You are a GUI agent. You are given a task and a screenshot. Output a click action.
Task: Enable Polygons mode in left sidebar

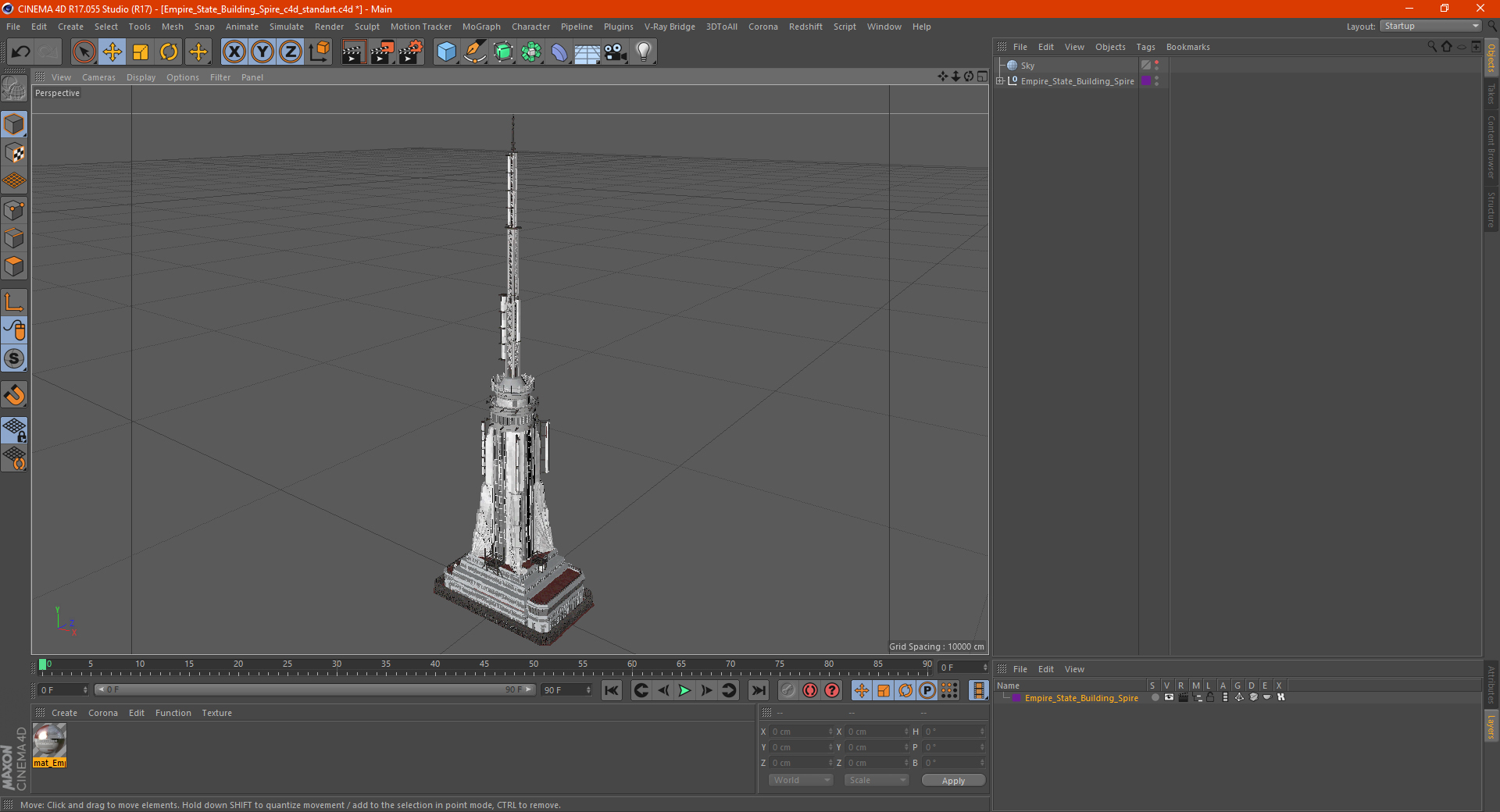click(15, 266)
